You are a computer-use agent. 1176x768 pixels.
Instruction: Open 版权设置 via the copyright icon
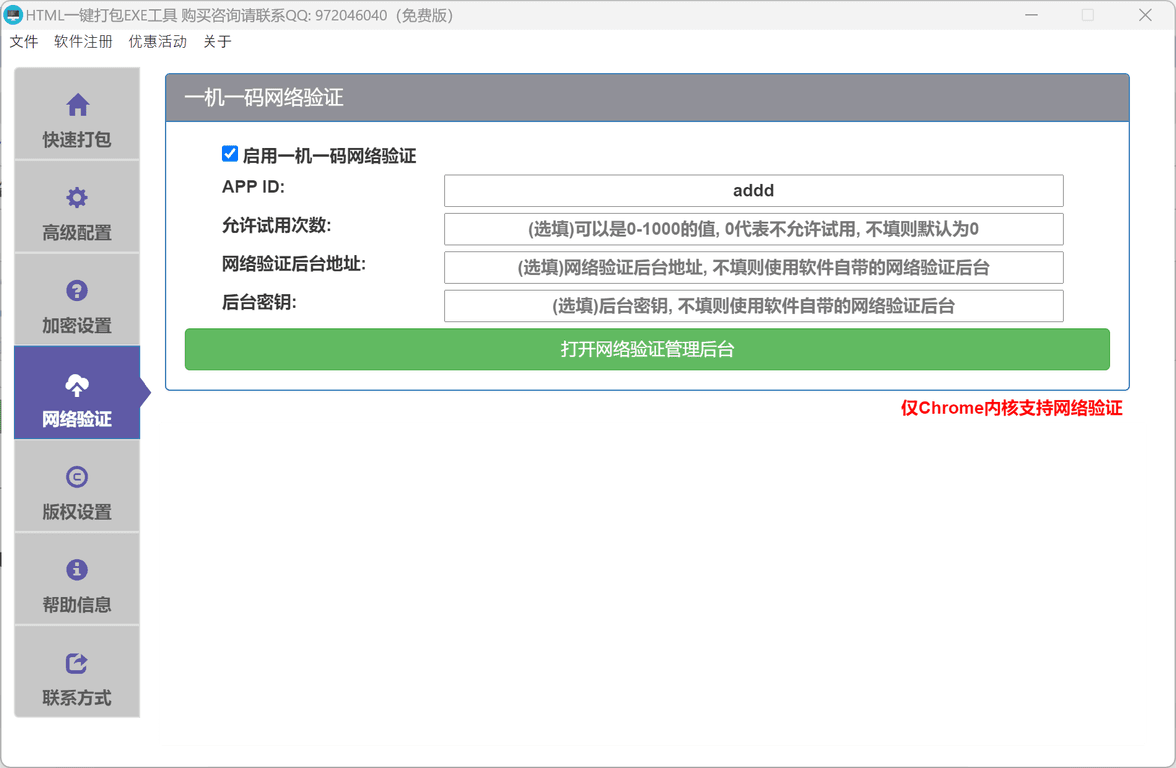[x=77, y=477]
